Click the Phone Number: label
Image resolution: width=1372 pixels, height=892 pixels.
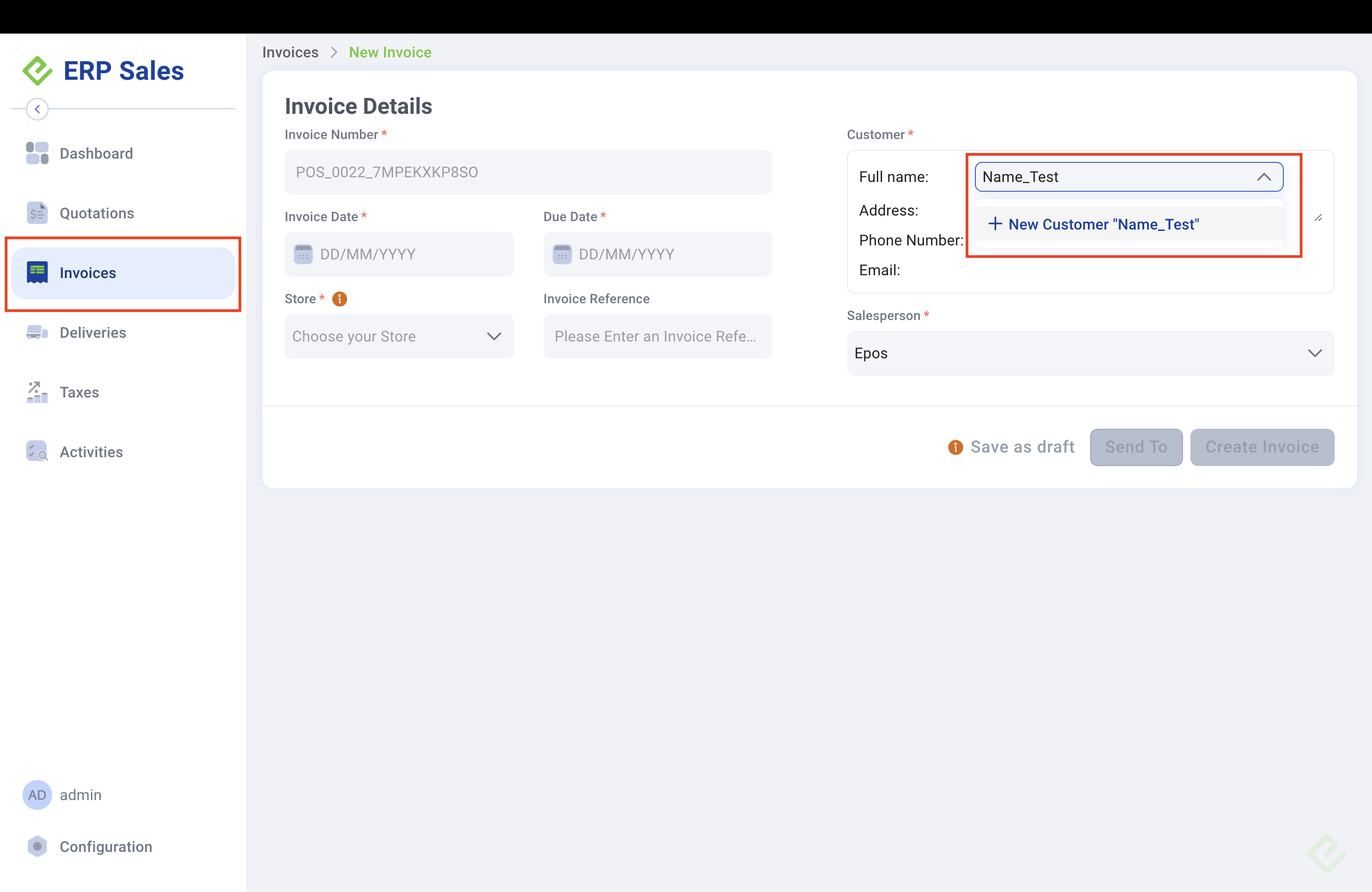(x=911, y=240)
